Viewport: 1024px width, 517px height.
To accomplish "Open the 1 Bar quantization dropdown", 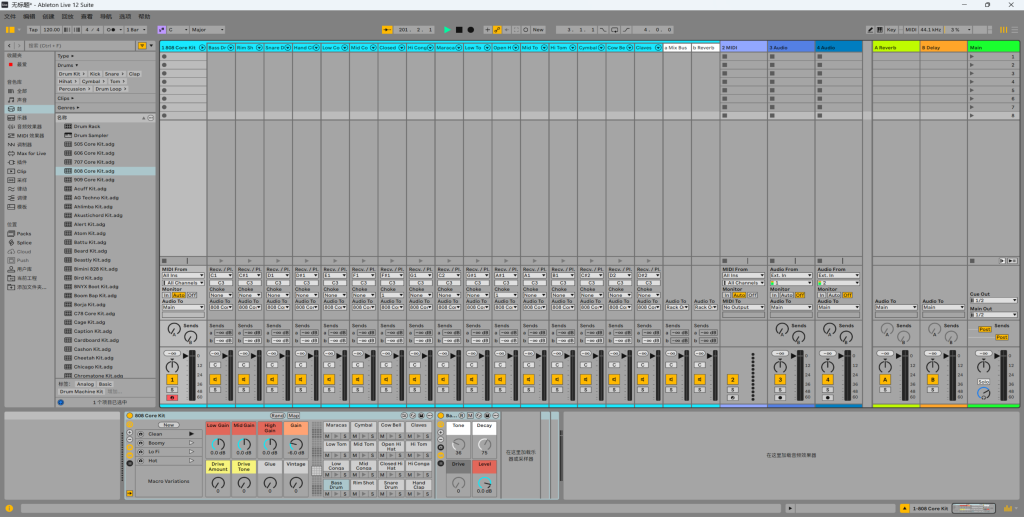I will [x=135, y=30].
